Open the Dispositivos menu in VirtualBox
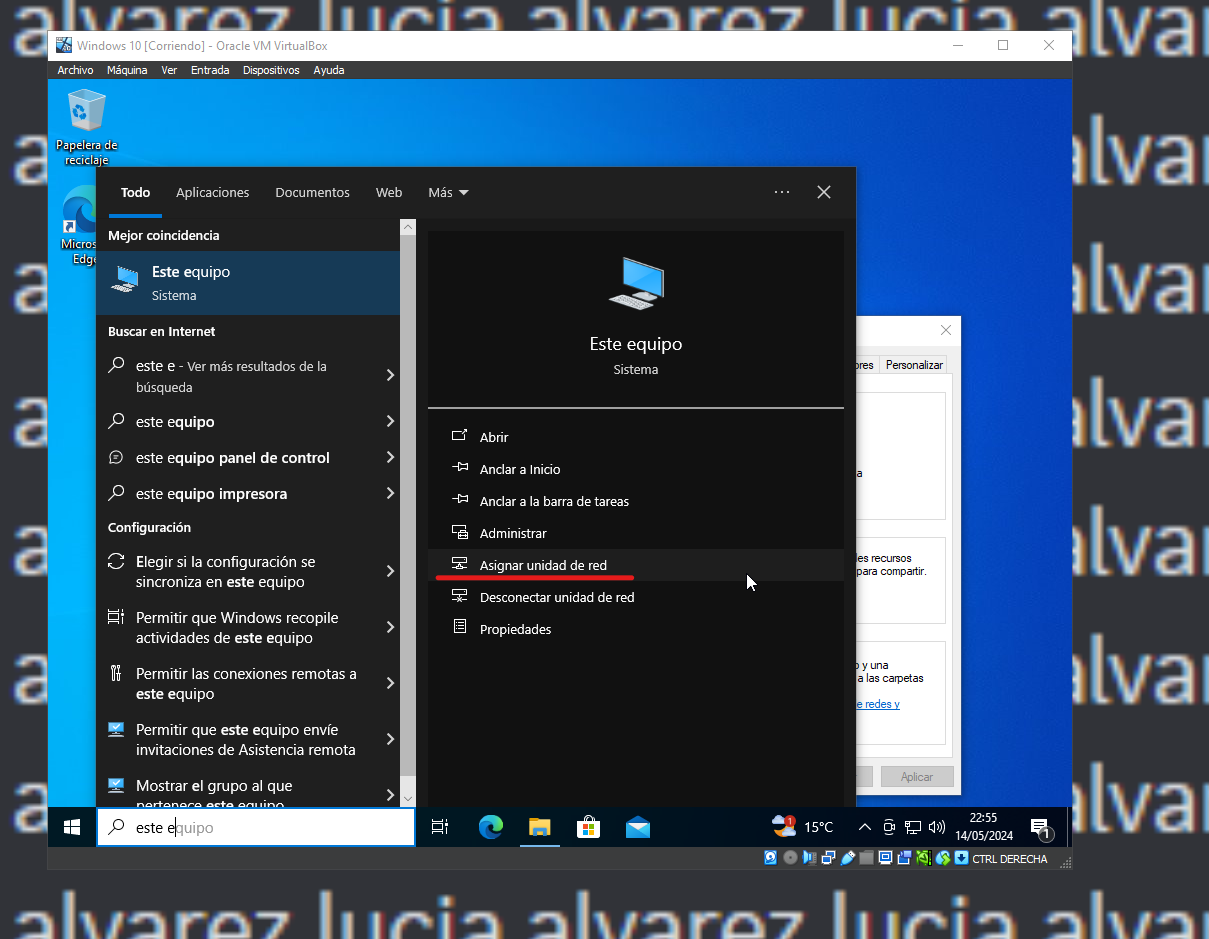The image size is (1209, 939). tap(271, 70)
